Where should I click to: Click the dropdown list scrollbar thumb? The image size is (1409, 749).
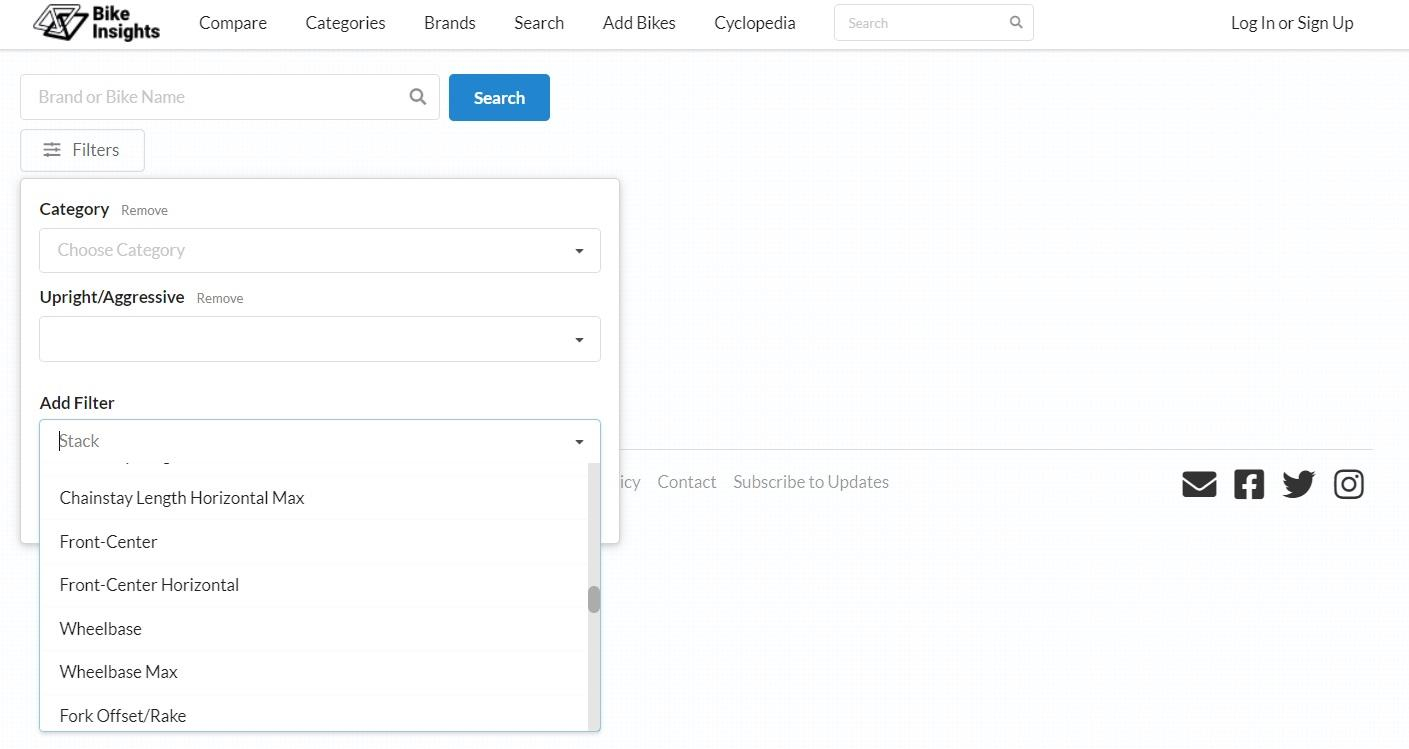coord(594,599)
